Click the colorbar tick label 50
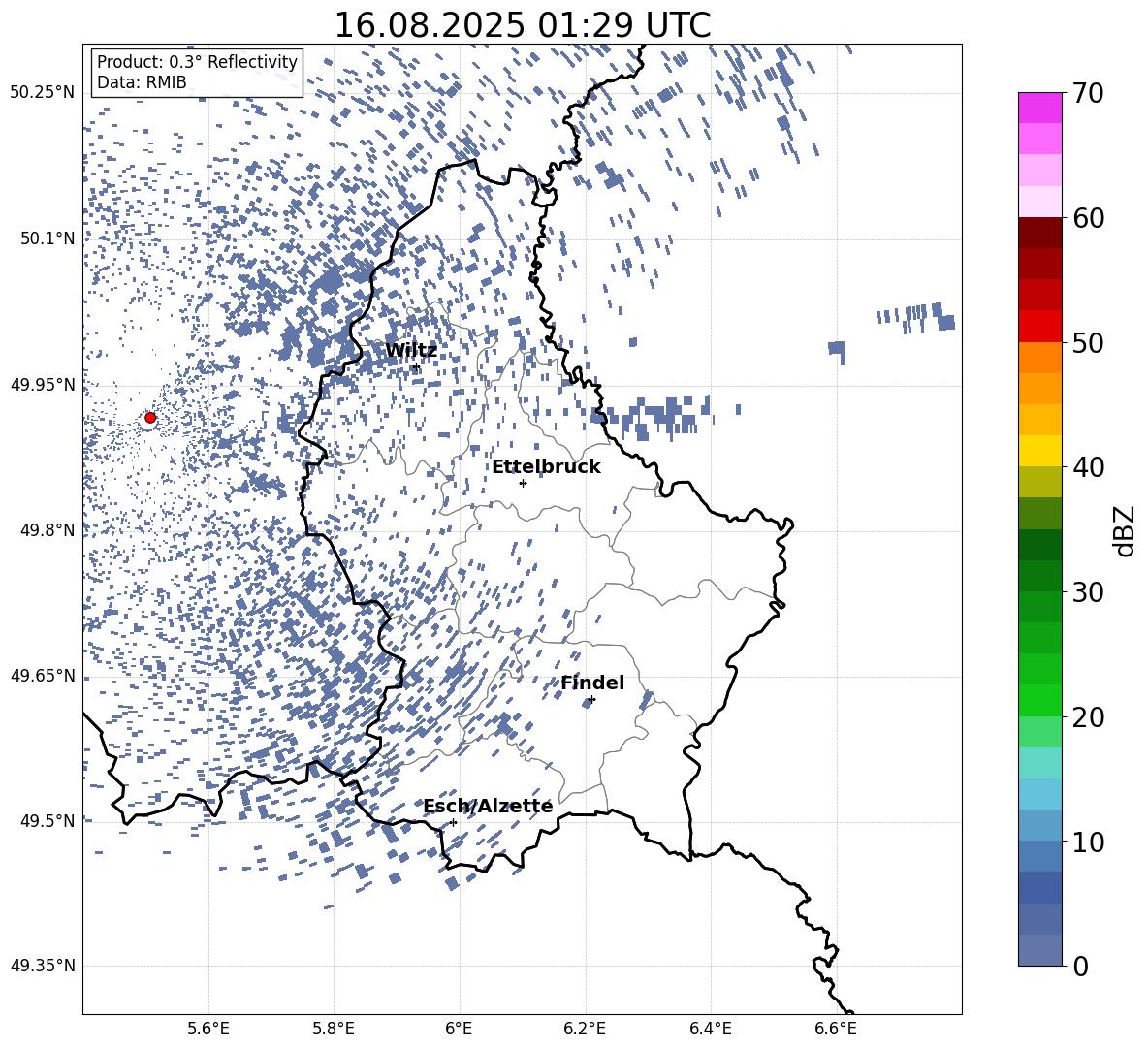Image resolution: width=1148 pixels, height=1048 pixels. (x=1088, y=342)
